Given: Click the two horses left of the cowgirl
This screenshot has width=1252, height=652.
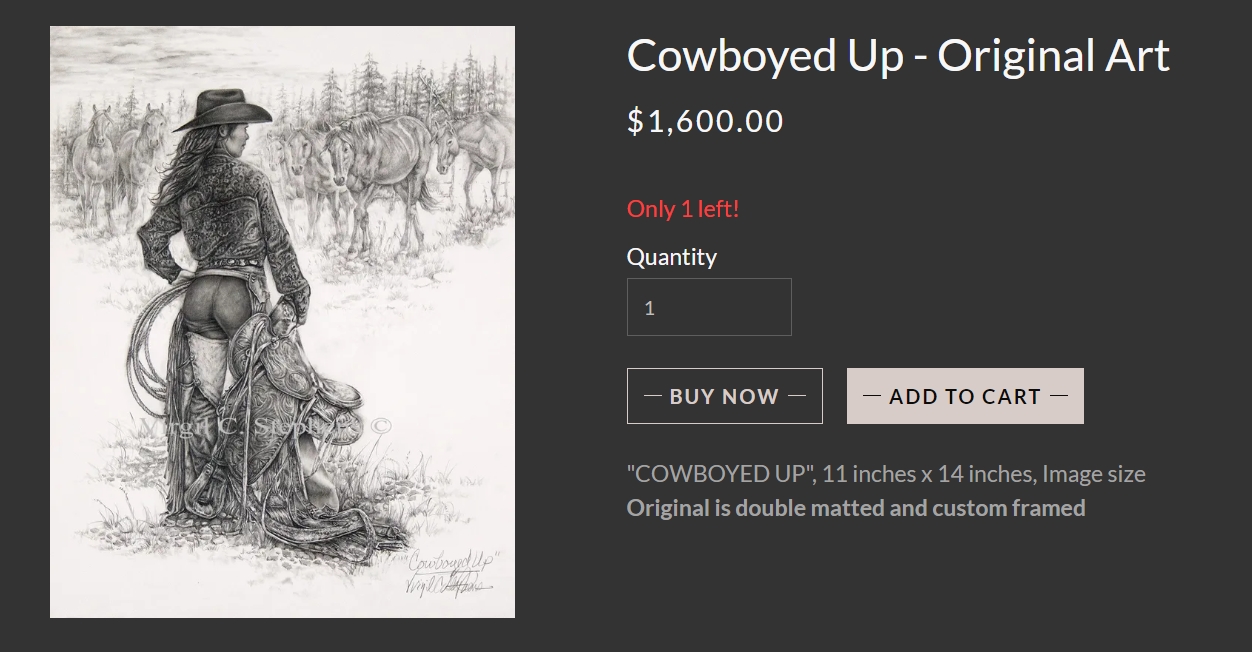Looking at the screenshot, I should 120,155.
